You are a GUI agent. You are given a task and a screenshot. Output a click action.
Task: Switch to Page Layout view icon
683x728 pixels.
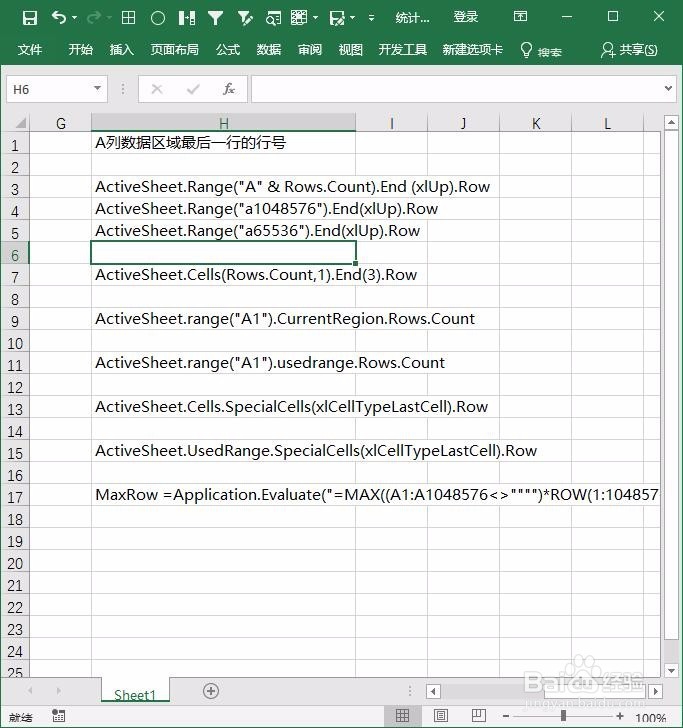(x=441, y=716)
